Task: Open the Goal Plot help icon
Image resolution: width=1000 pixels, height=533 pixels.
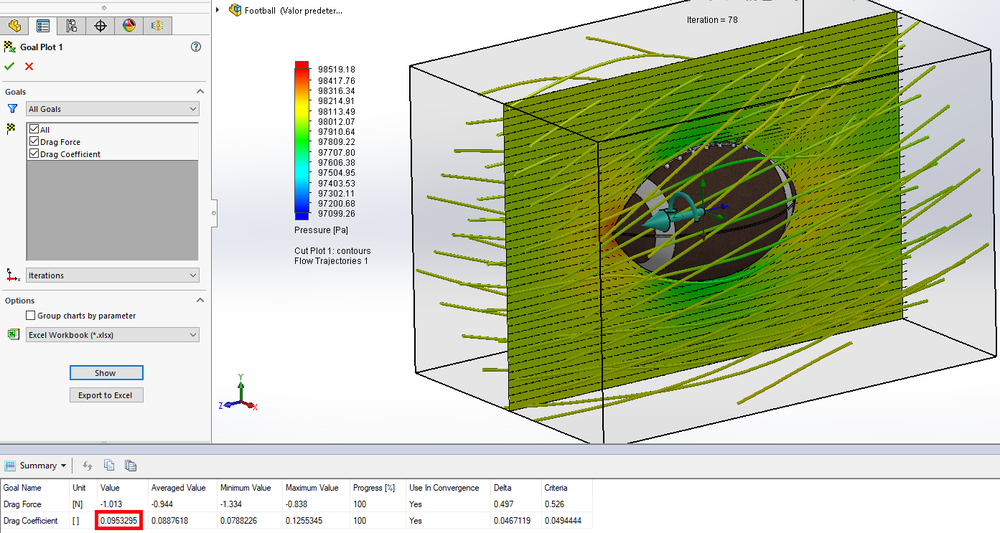Action: [x=196, y=47]
